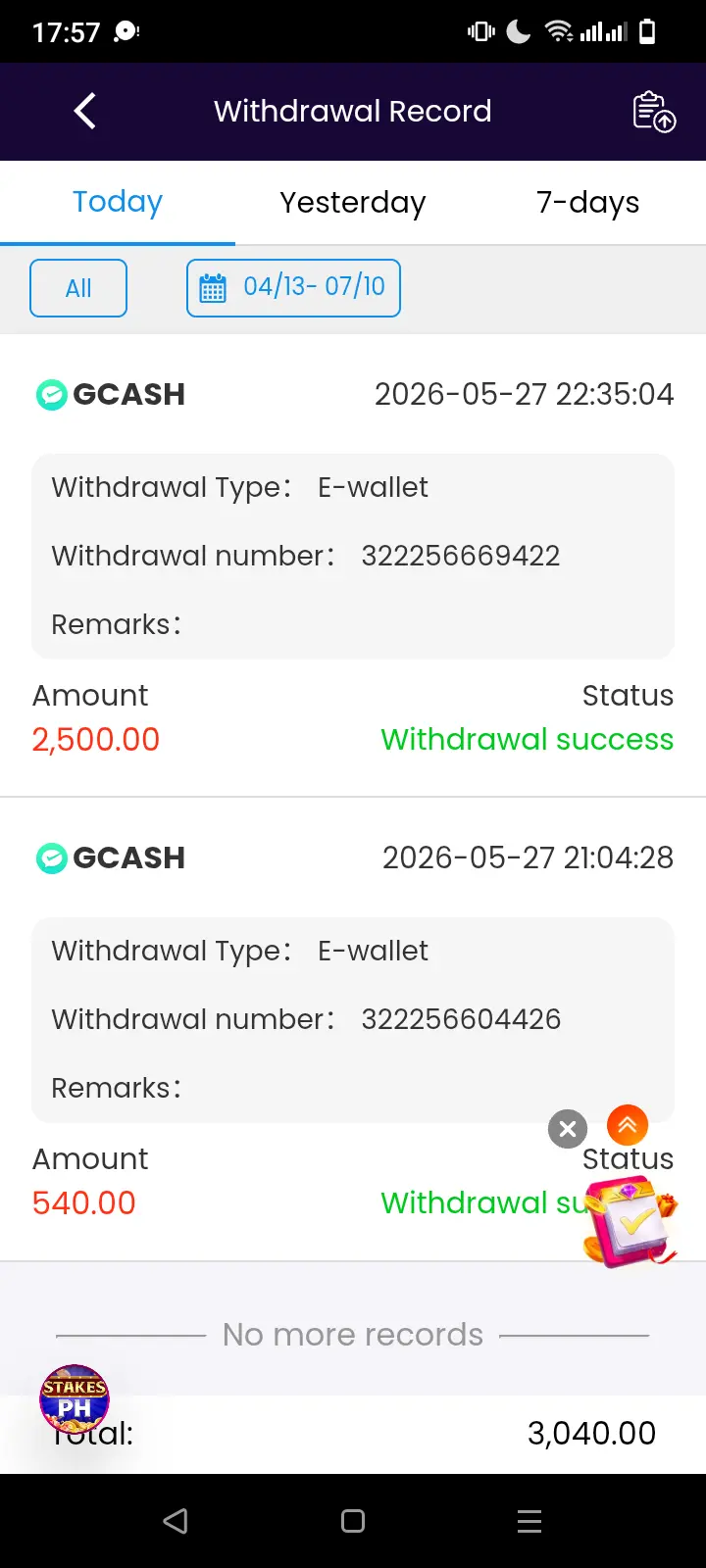Select withdrawal number 322256669422
706x1568 pixels.
click(x=461, y=556)
